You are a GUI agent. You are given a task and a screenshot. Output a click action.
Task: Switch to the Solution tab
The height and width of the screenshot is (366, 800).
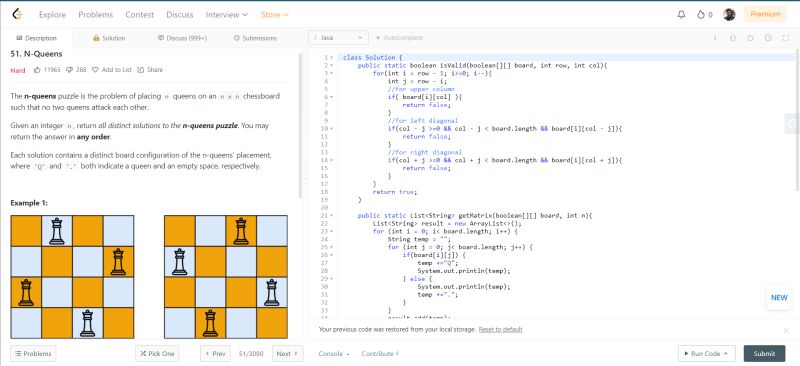click(x=109, y=38)
